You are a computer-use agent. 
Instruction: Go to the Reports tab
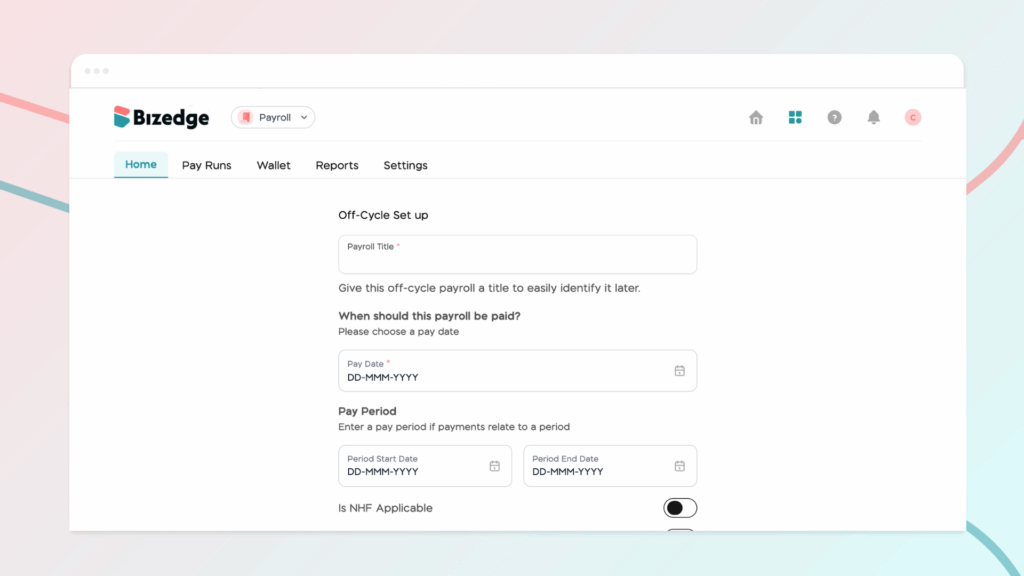(x=337, y=166)
